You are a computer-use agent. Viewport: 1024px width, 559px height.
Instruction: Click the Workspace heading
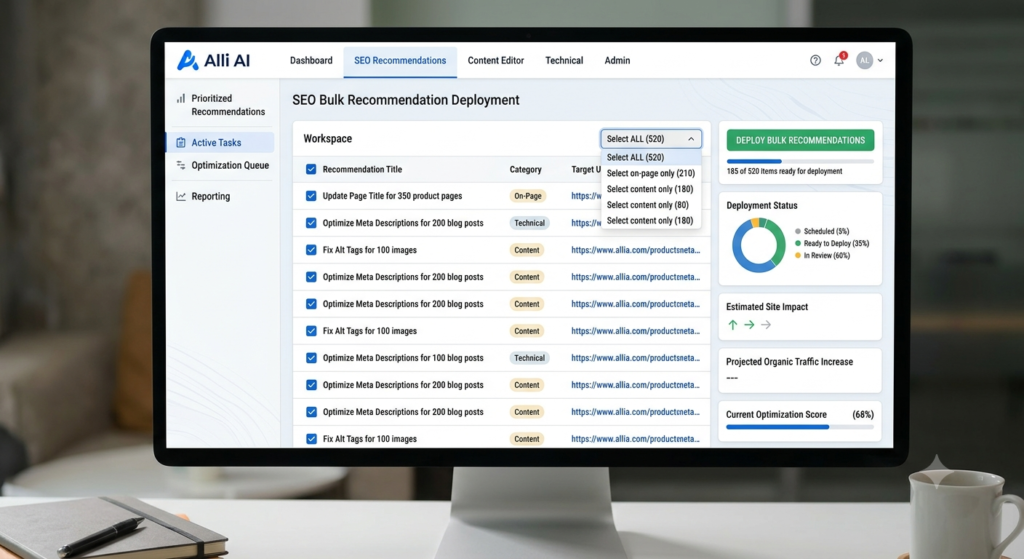click(x=328, y=138)
